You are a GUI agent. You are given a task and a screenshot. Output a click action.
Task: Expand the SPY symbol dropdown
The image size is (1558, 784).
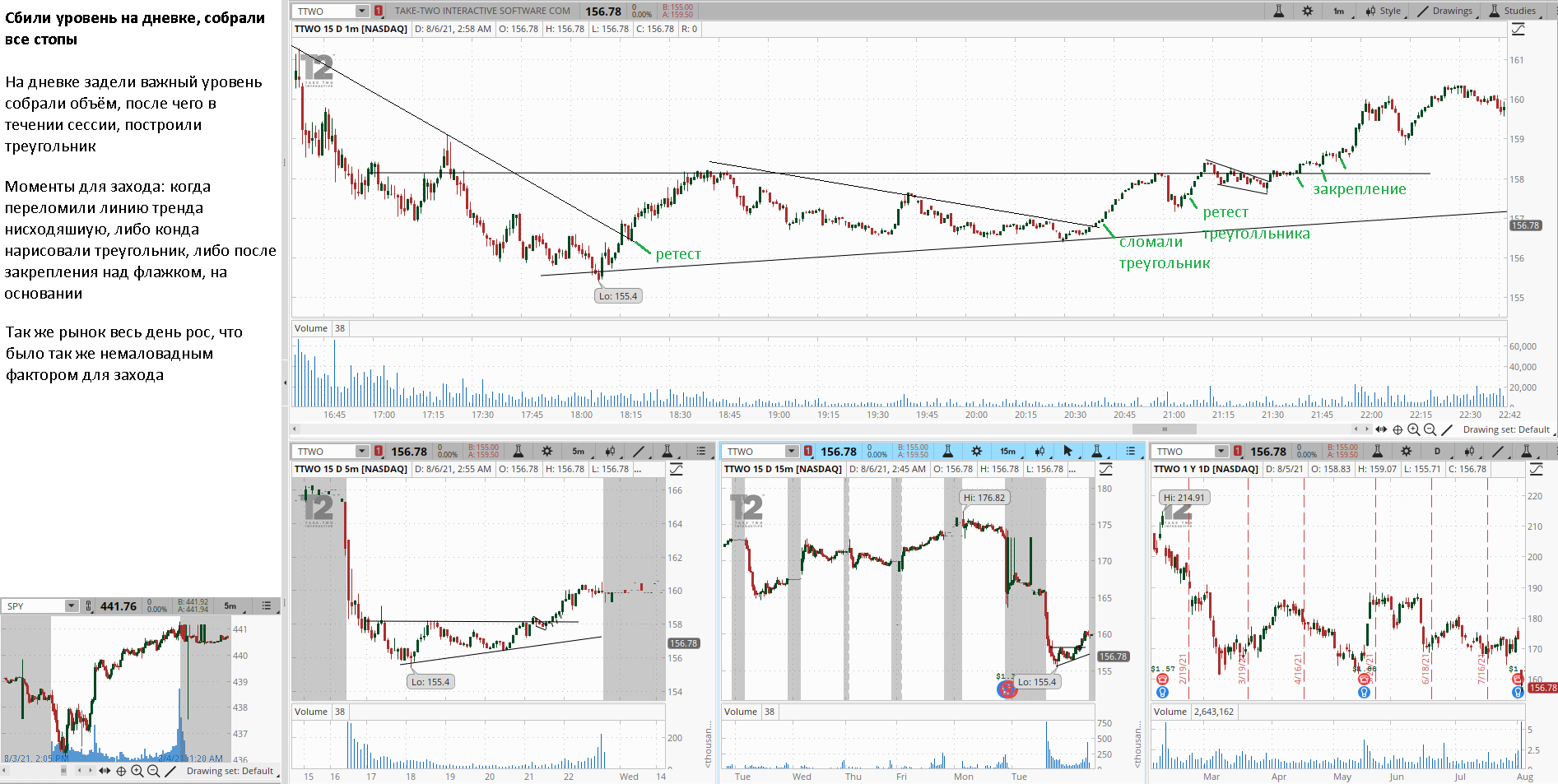72,605
